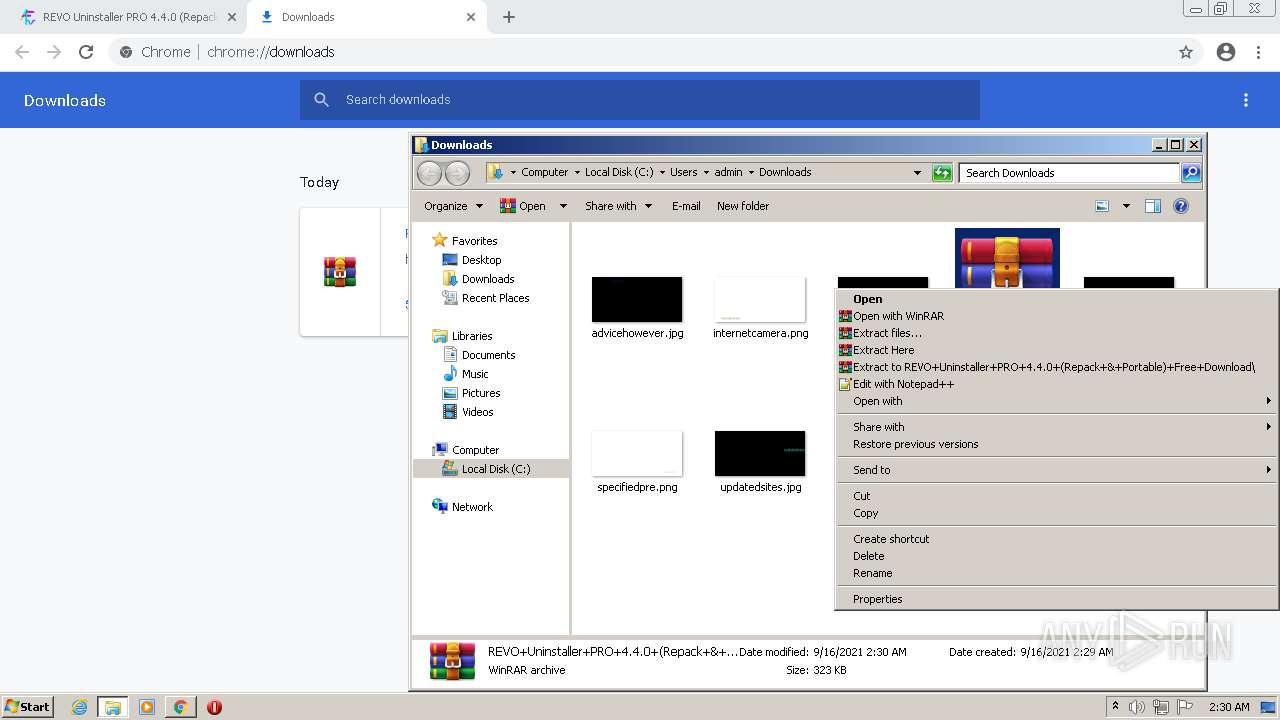Click the Search downloads field in Chrome
This screenshot has height=720, width=1280.
tap(640, 100)
